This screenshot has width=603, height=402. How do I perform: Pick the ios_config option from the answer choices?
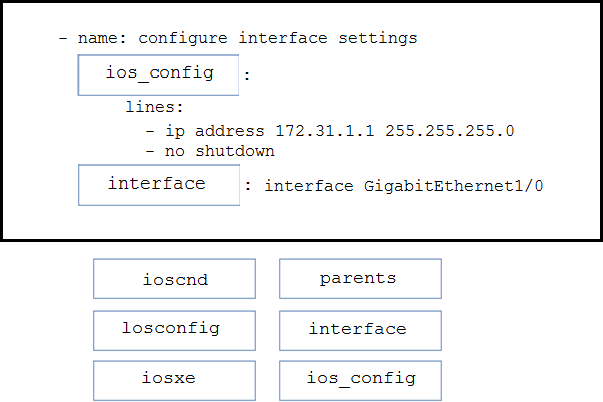coord(359,380)
